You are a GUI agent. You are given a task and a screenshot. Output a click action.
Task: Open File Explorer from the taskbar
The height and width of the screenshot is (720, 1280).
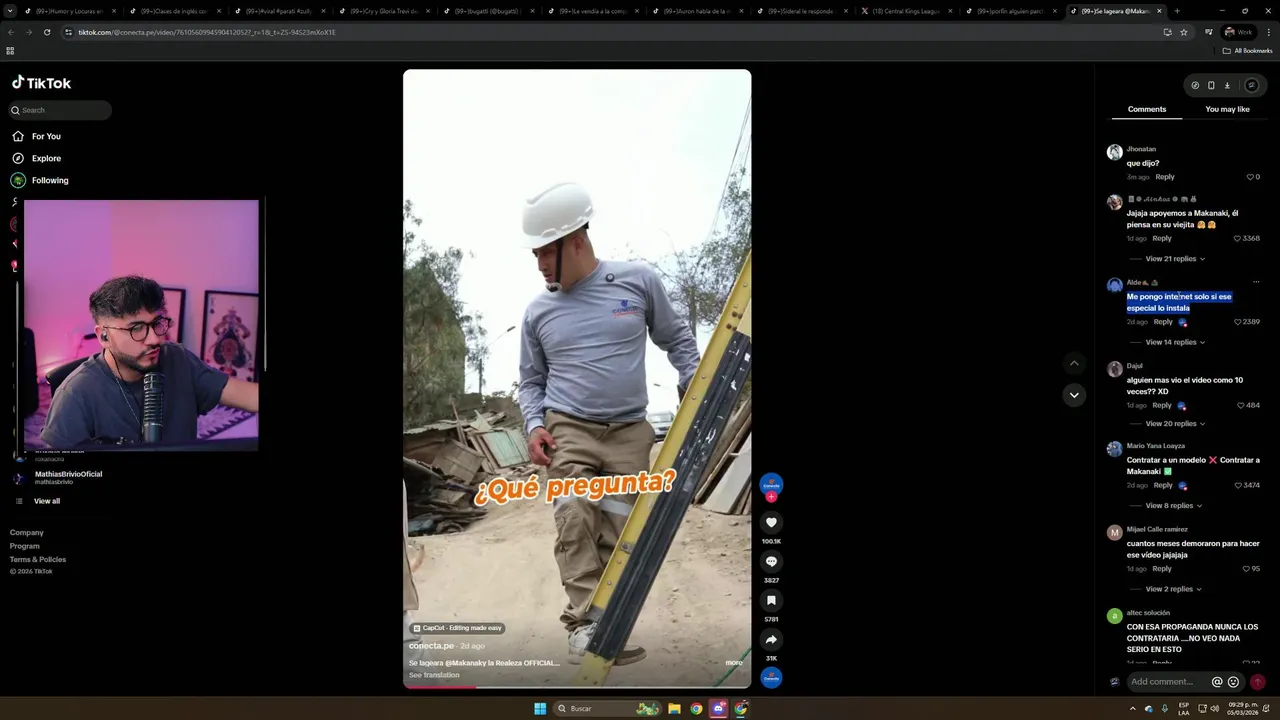675,708
